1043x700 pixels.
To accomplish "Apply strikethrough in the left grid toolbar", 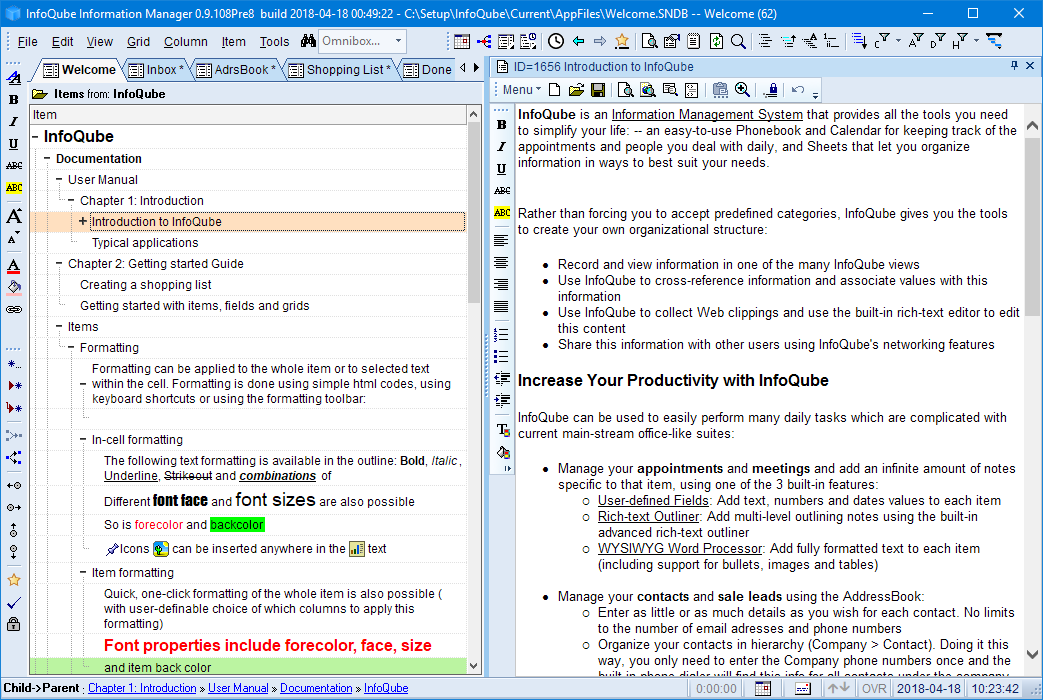I will [x=14, y=166].
